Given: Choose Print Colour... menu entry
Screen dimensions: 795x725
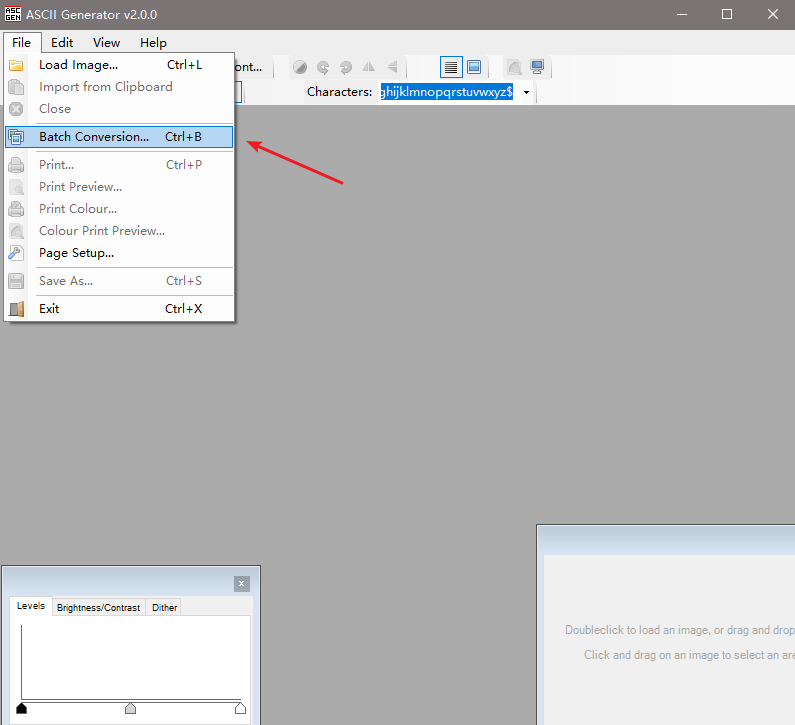Looking at the screenshot, I should pos(119,208).
